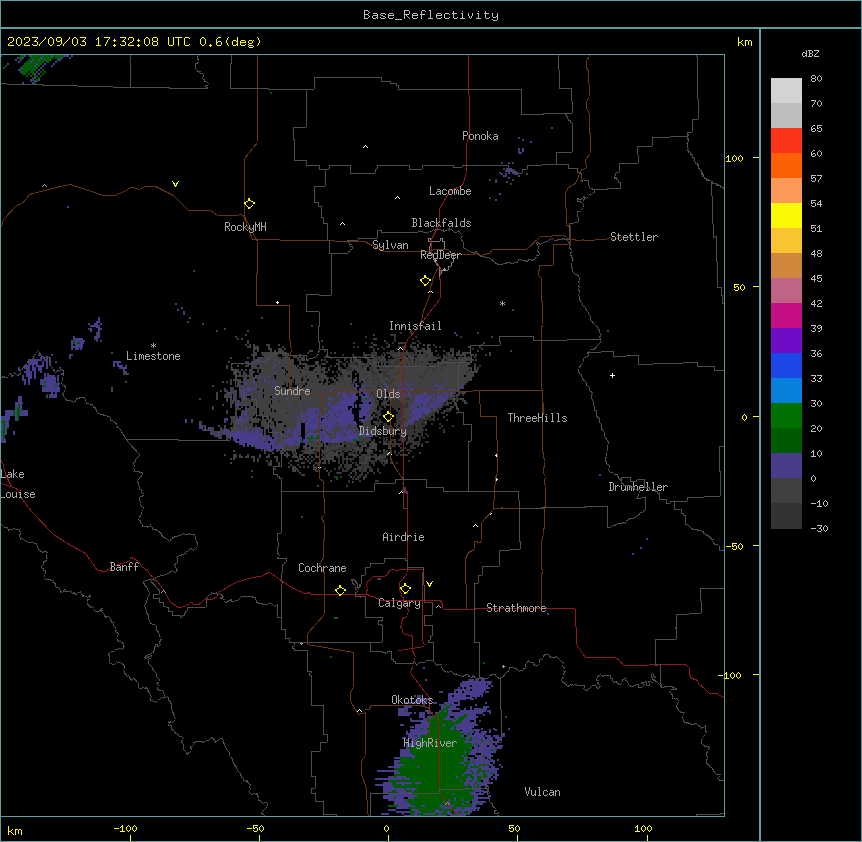862x842 pixels.
Task: Click the Drumheller label
Action: tap(638, 487)
